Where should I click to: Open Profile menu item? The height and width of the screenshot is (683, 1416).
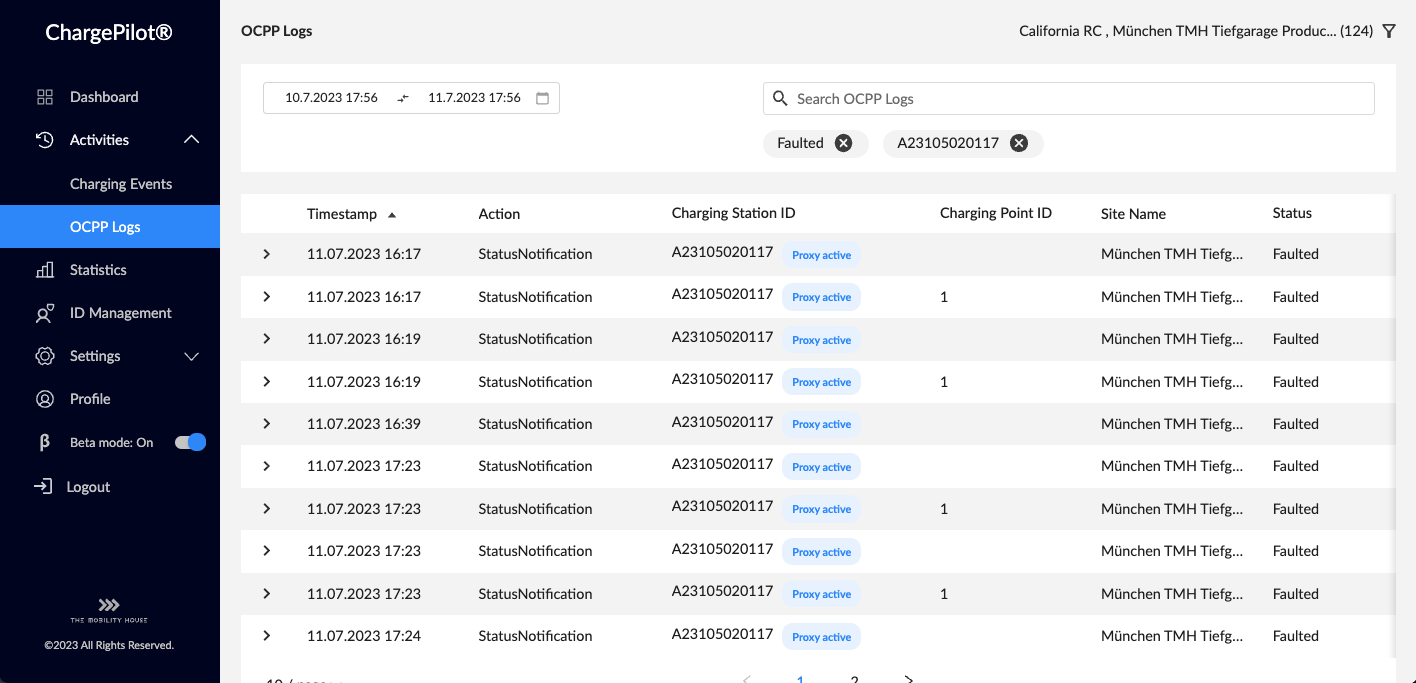click(90, 399)
